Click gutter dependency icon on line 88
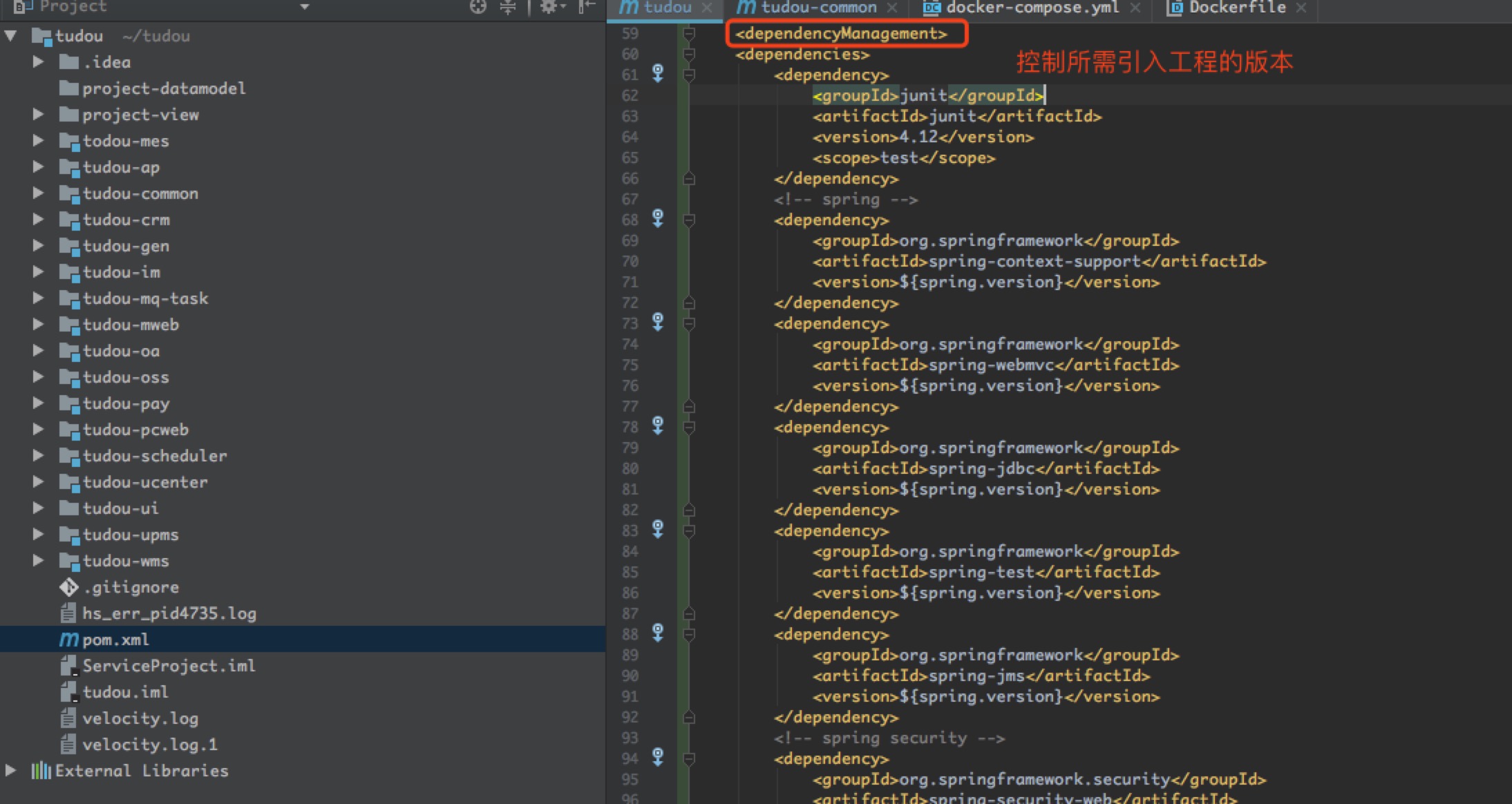Image resolution: width=1512 pixels, height=804 pixels. coord(658,633)
